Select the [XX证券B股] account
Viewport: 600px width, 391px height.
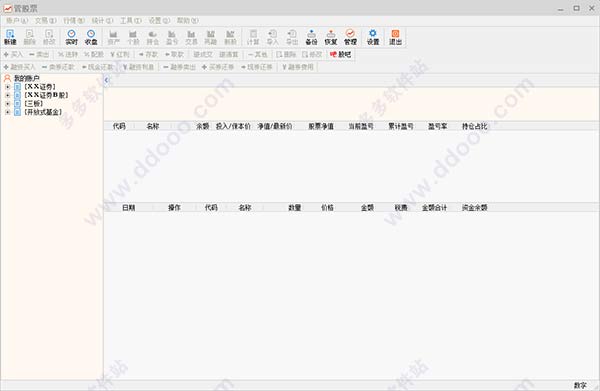point(46,95)
